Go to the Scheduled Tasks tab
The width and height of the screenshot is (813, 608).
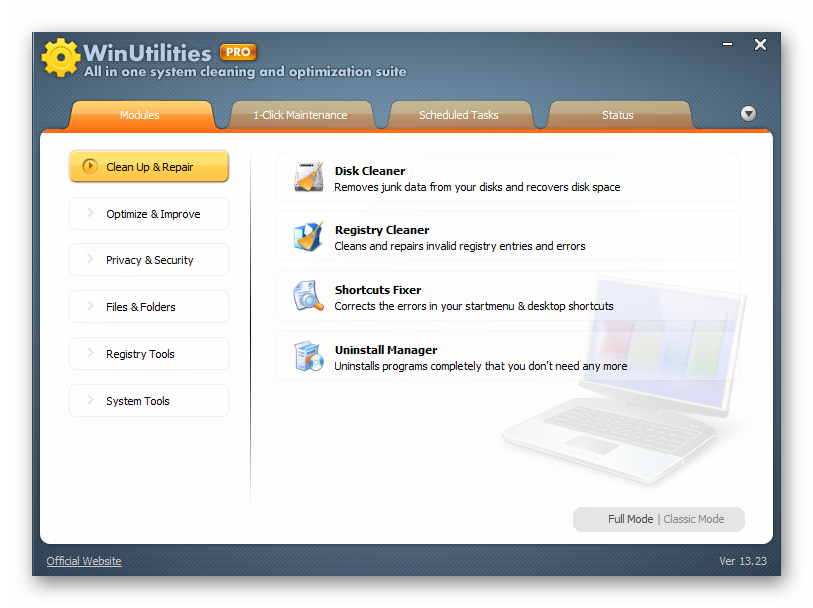459,115
